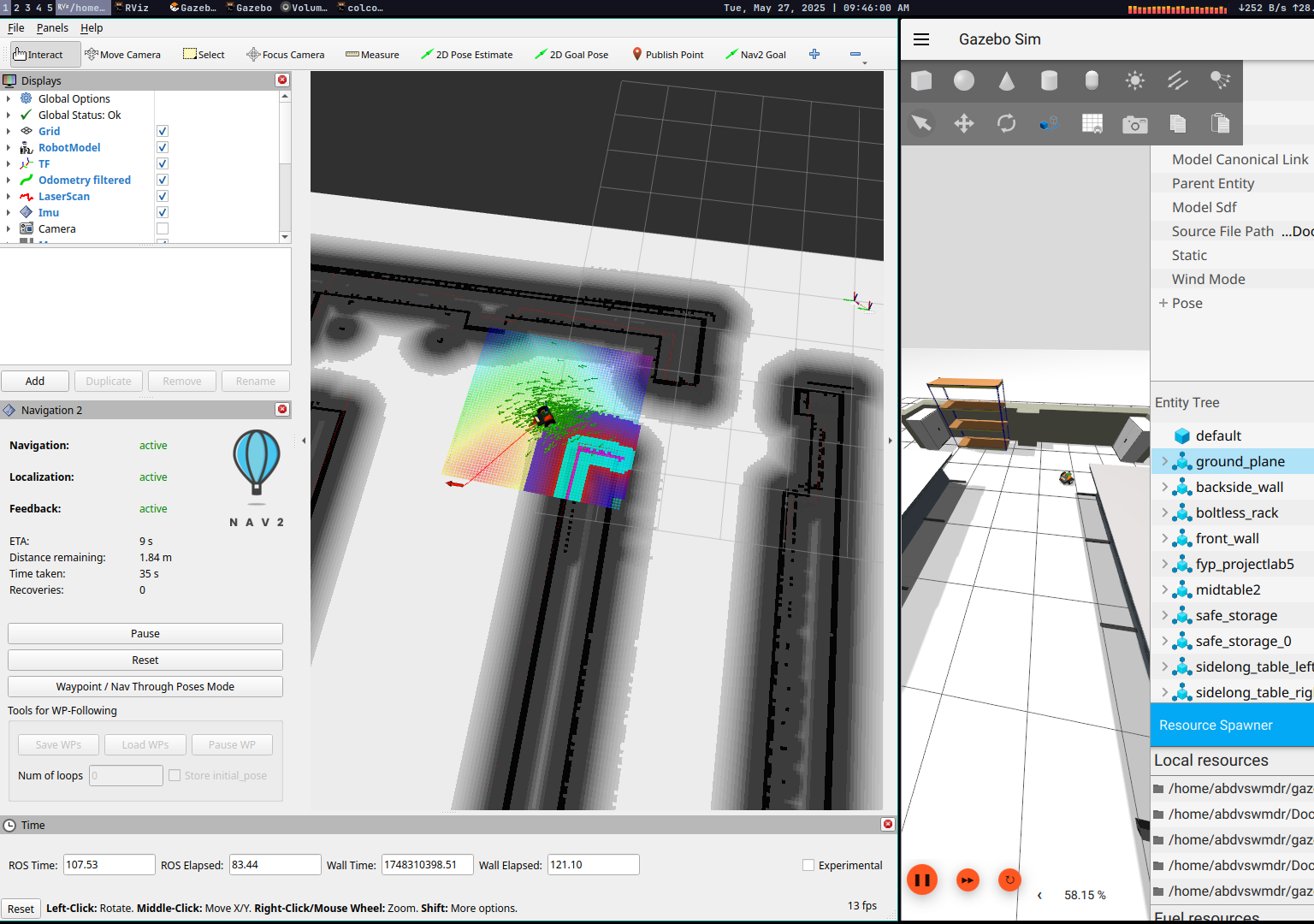The height and width of the screenshot is (924, 1314).
Task: Add a point light with sun icon
Action: [1134, 80]
